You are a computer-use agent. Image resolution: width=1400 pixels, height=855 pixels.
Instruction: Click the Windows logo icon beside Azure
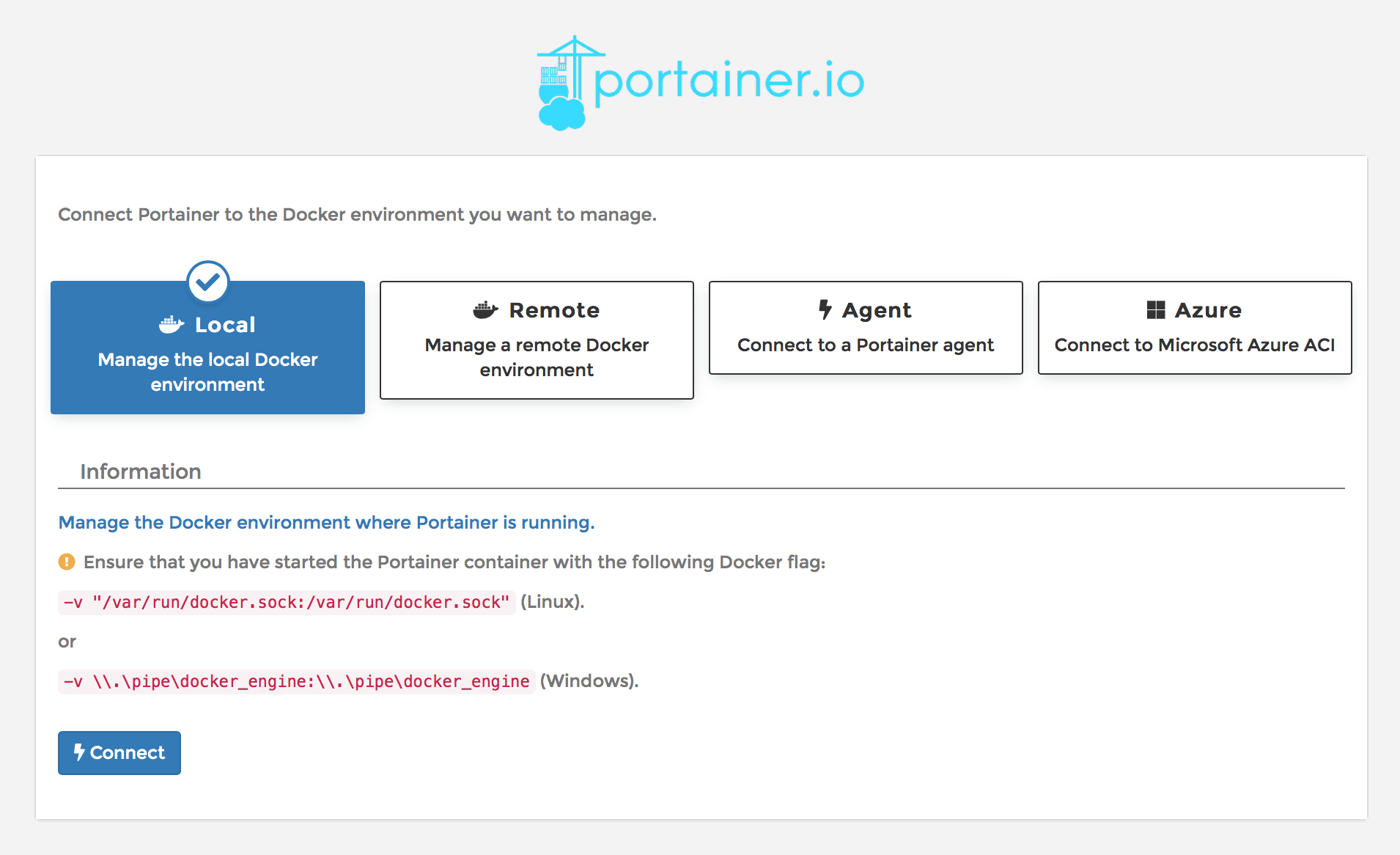pyautogui.click(x=1156, y=310)
